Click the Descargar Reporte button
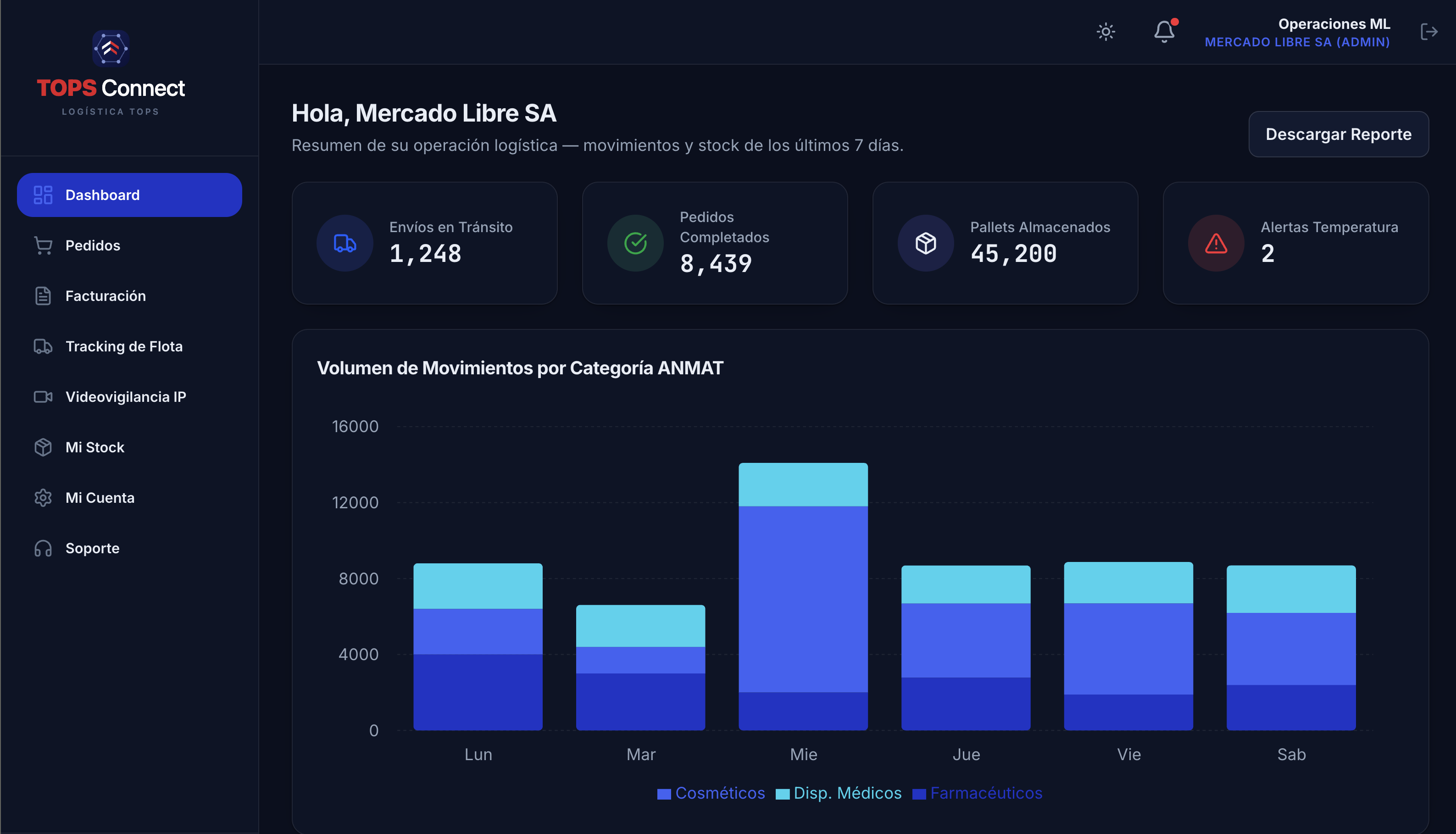This screenshot has height=834, width=1456. pyautogui.click(x=1338, y=134)
